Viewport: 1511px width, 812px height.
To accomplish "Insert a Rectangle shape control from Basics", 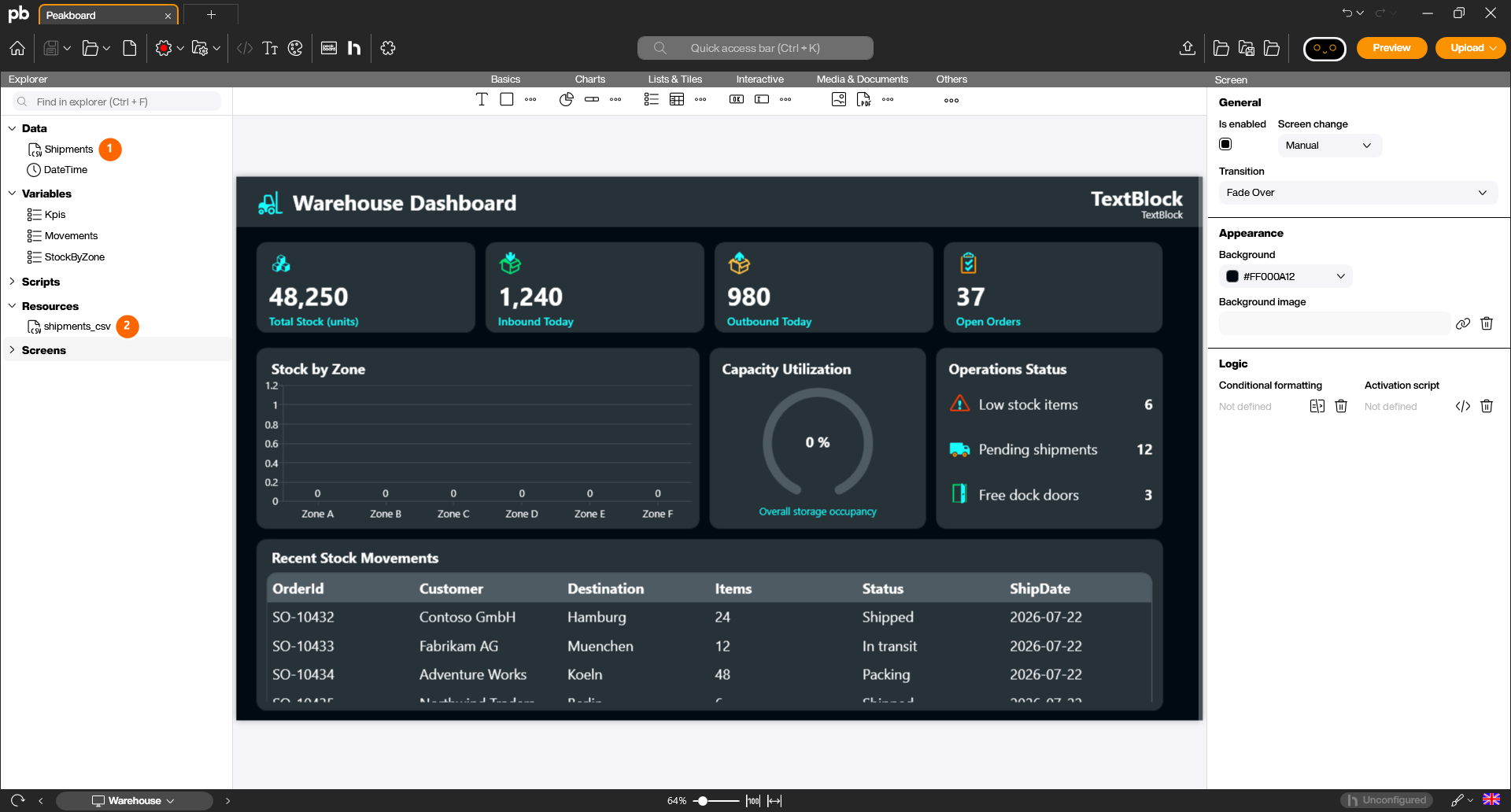I will 507,99.
